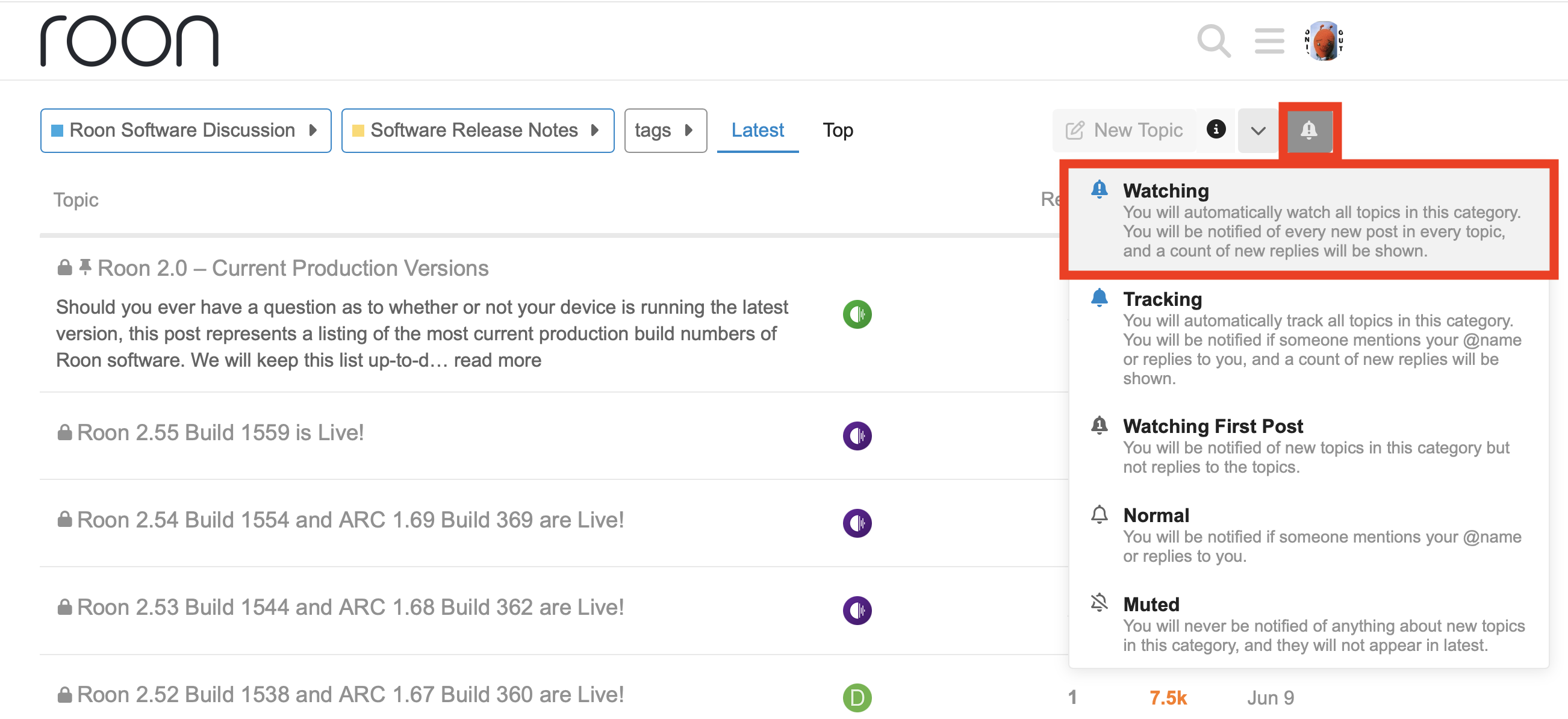The height and width of the screenshot is (719, 1568).
Task: Click the category info icon
Action: 1216,129
